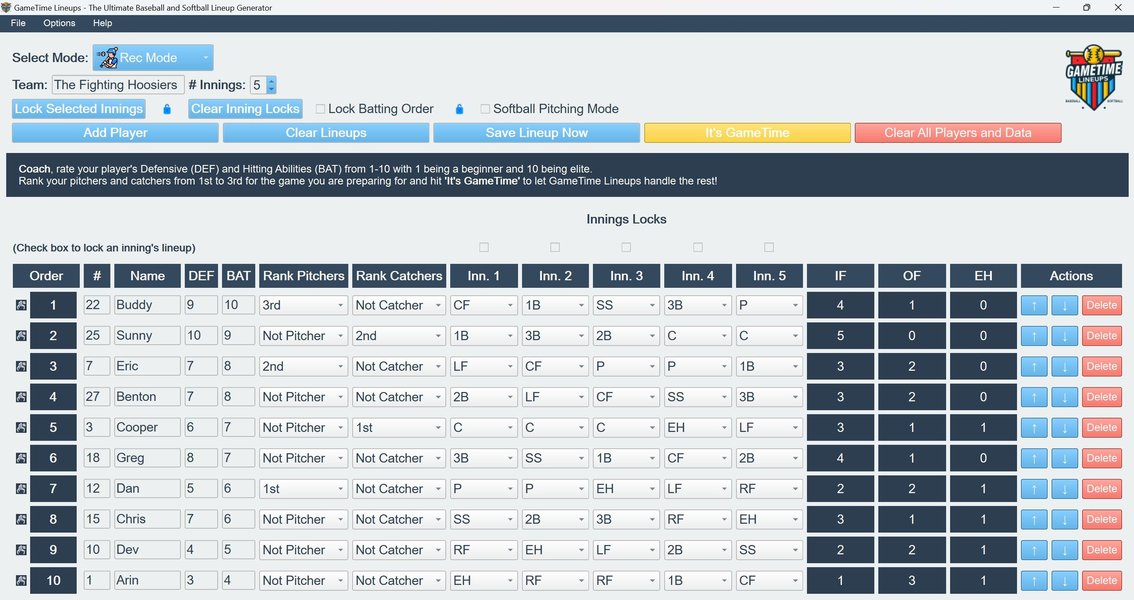Click Sunny's jersey number field
The width and height of the screenshot is (1134, 600).
tap(96, 335)
